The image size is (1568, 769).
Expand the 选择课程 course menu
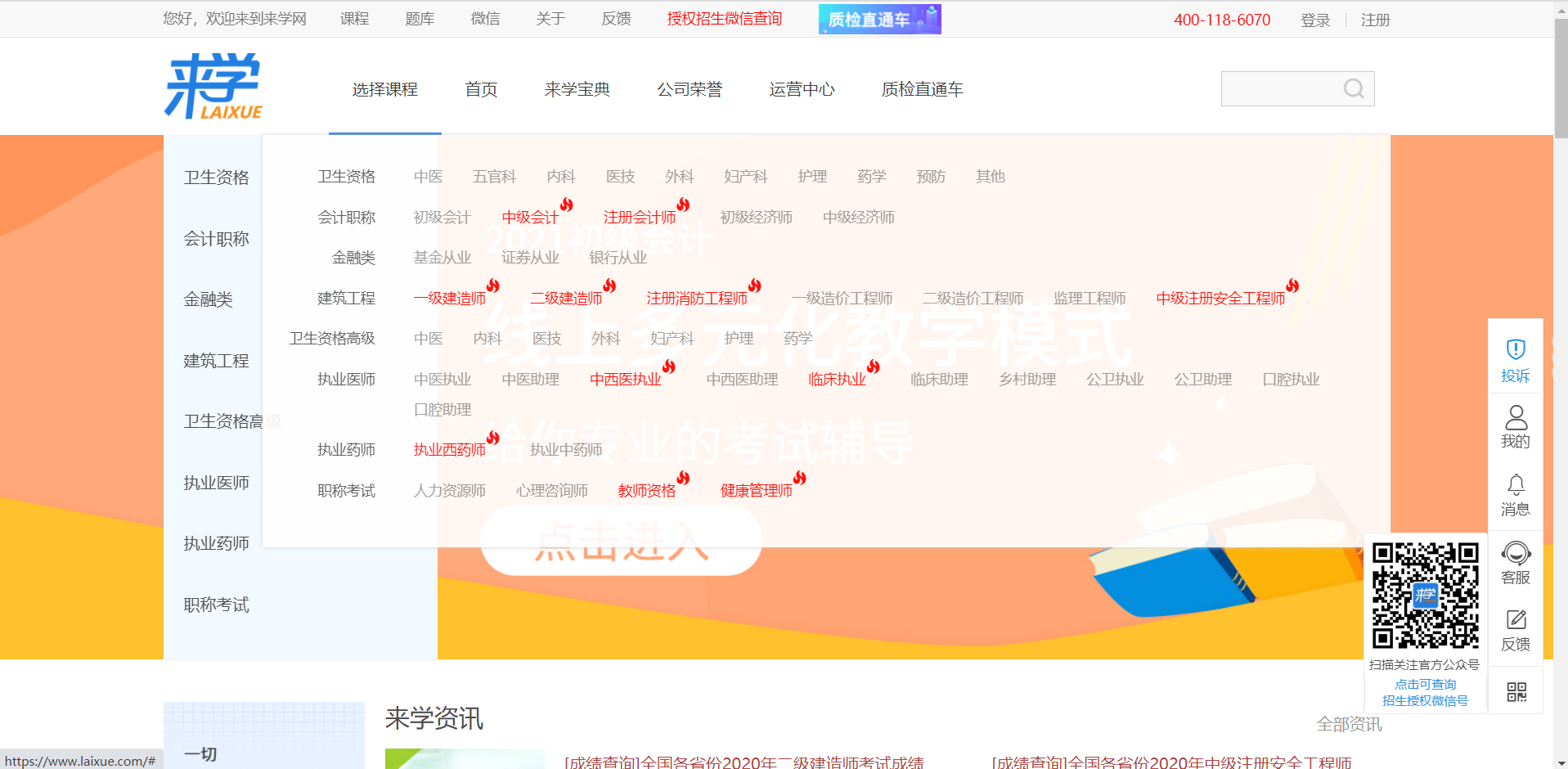click(384, 89)
